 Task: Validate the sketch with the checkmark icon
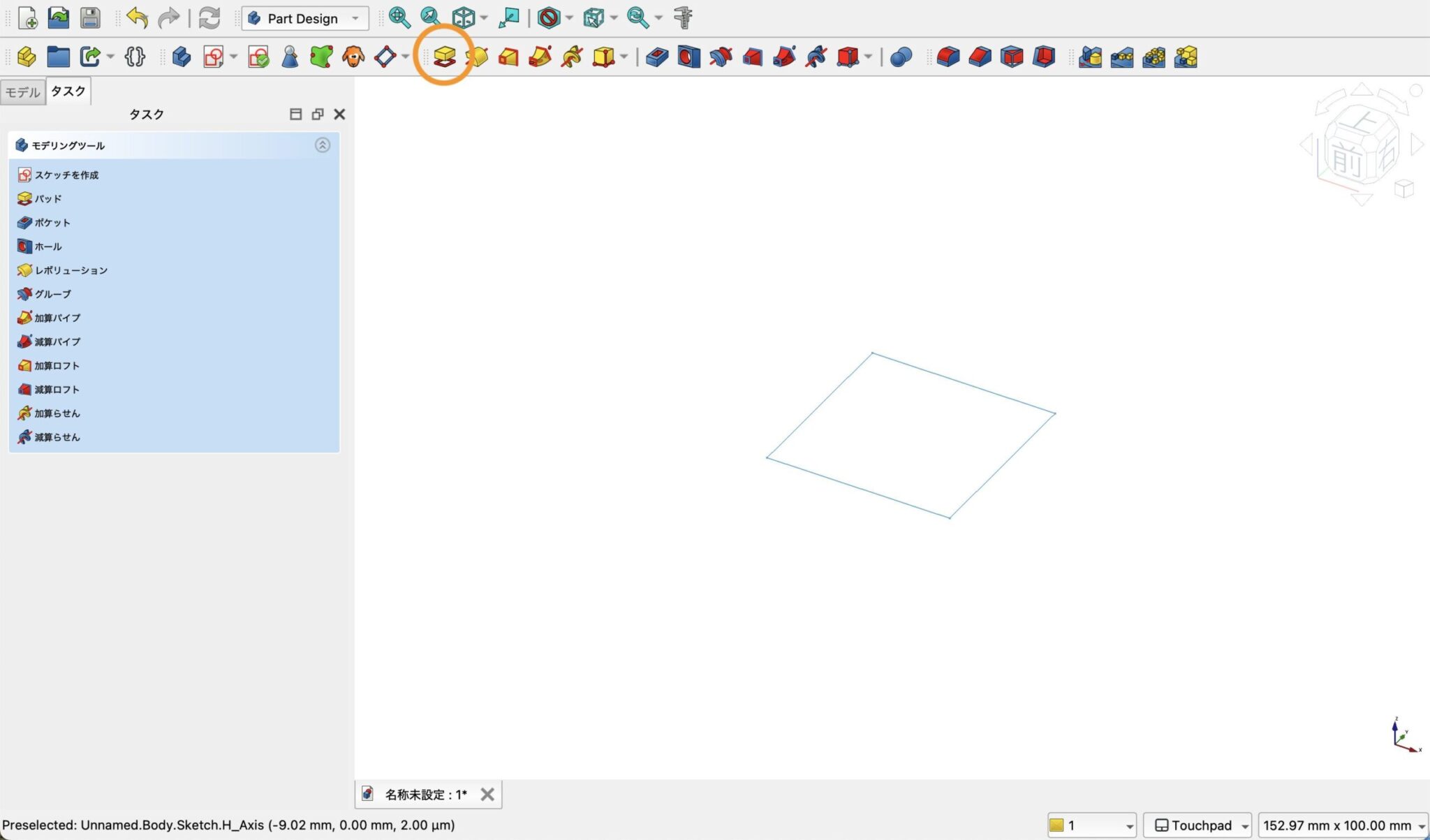coord(258,57)
